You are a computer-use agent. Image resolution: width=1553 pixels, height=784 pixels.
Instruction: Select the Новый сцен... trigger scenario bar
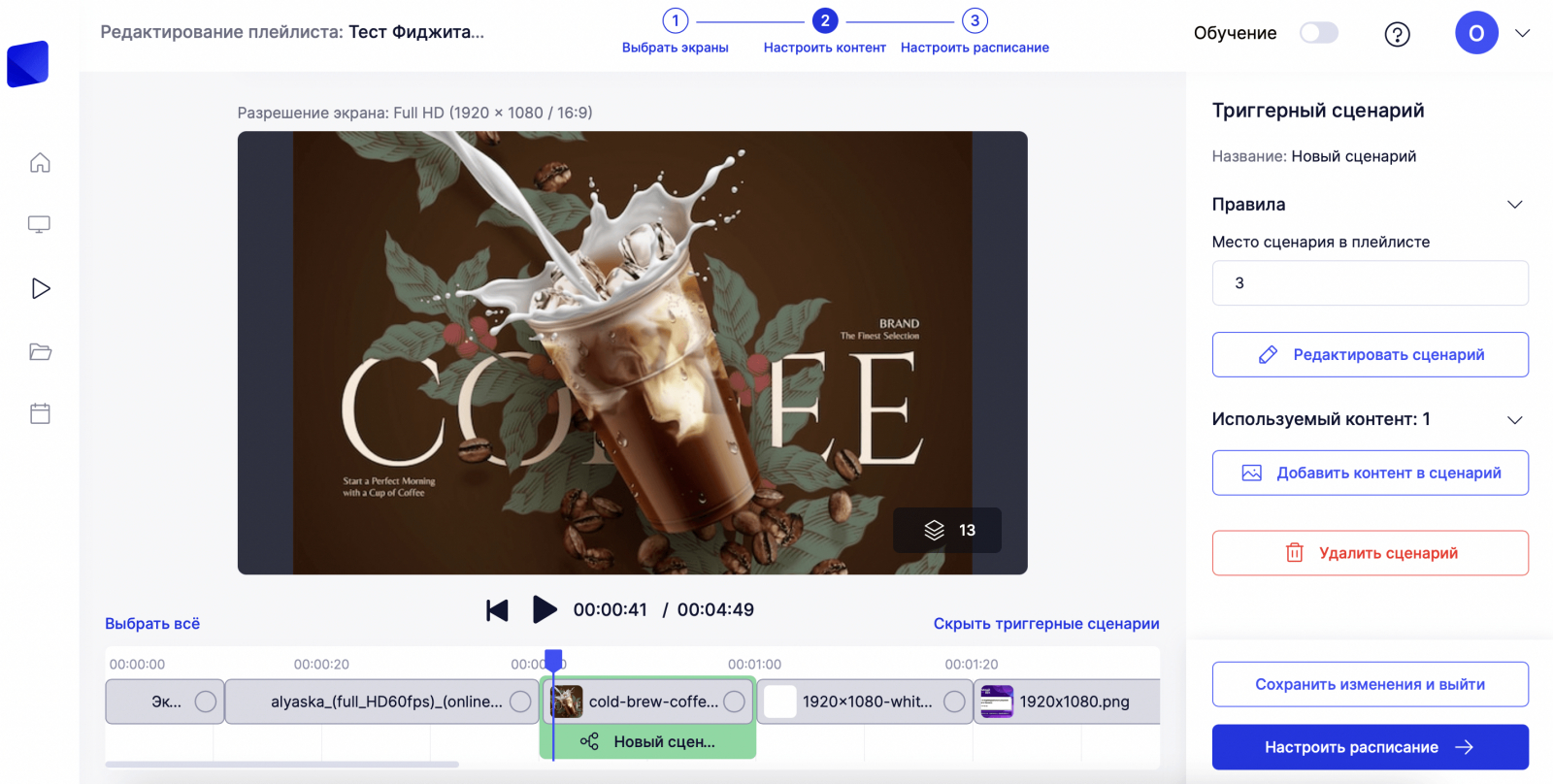(x=648, y=741)
